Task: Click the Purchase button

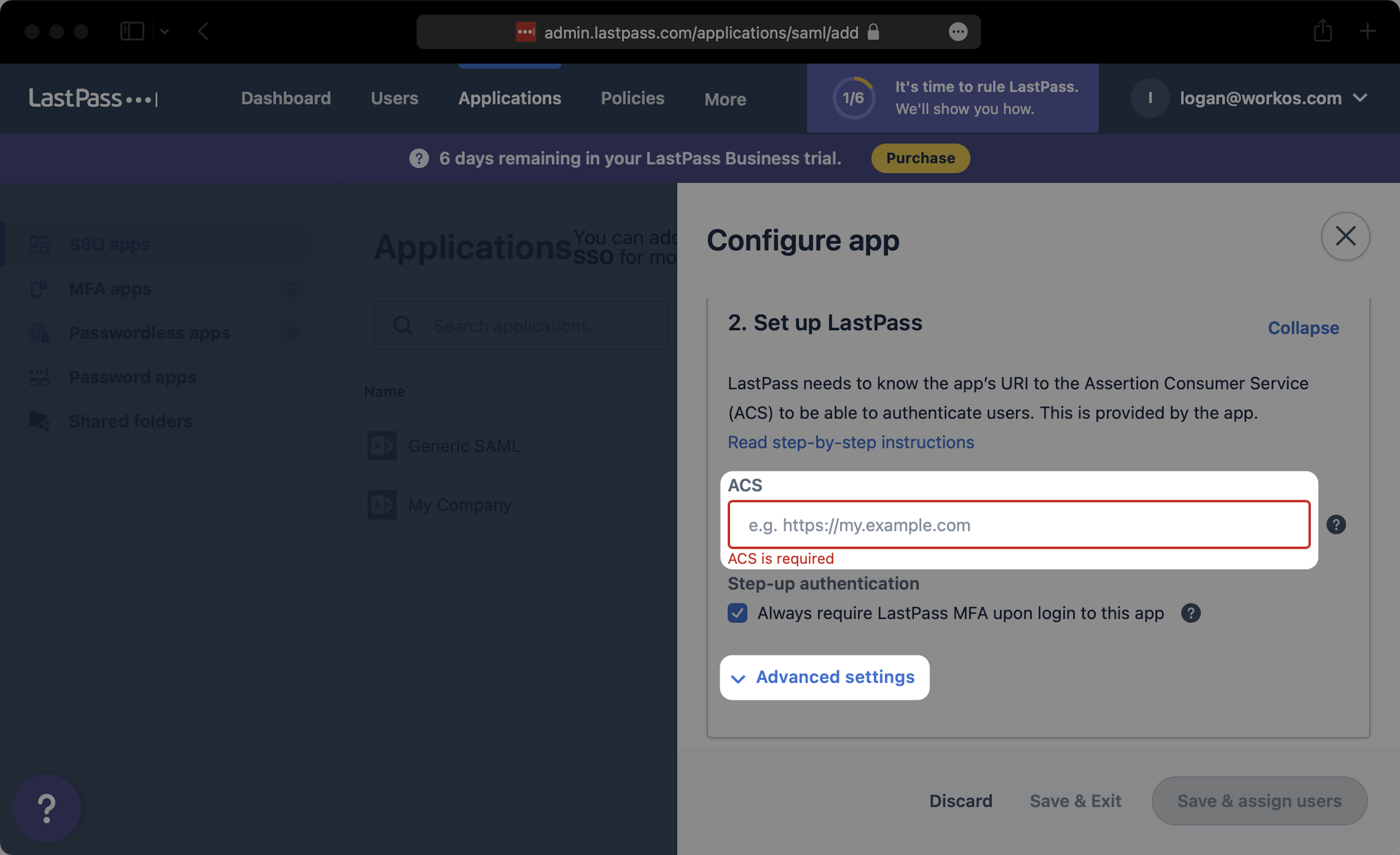Action: coord(920,159)
